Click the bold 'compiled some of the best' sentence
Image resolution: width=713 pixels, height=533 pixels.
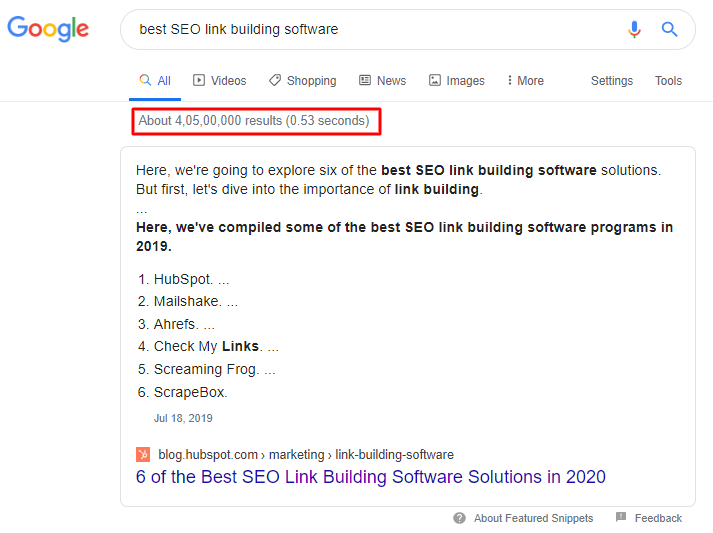(x=404, y=236)
